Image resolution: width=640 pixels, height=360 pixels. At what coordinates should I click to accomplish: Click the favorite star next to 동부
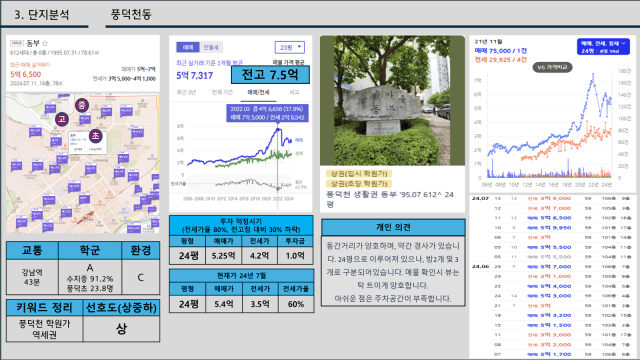(x=45, y=43)
